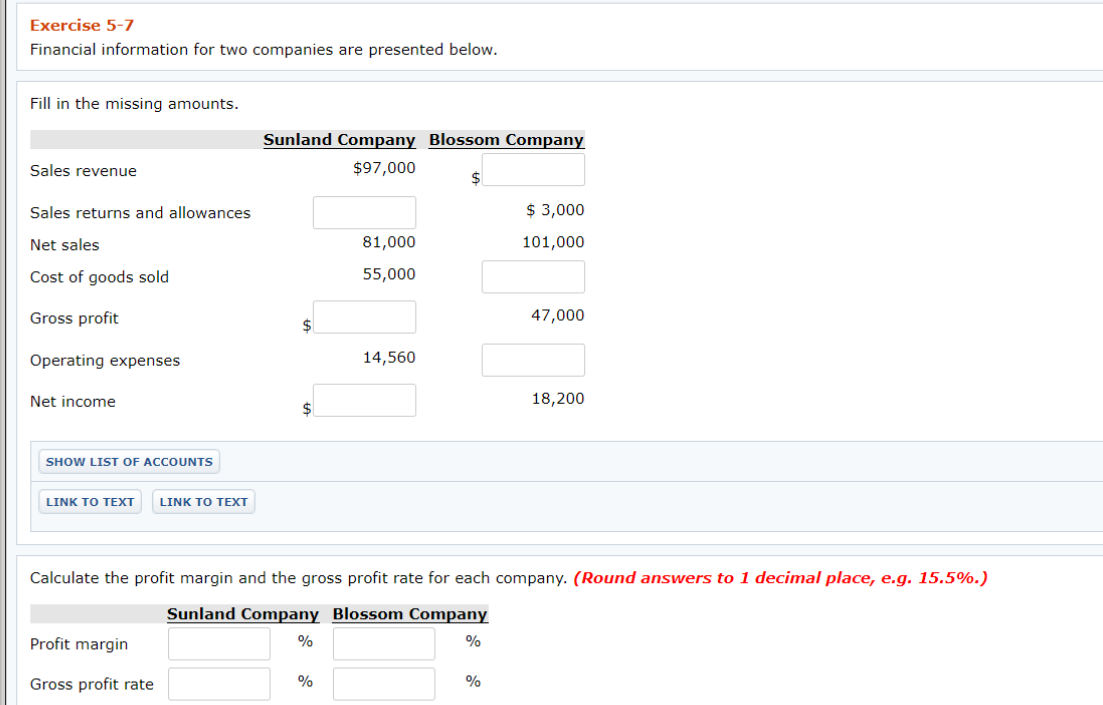Click Blossom Company header in ratio table
The image size is (1103, 705).
pyautogui.click(x=410, y=614)
